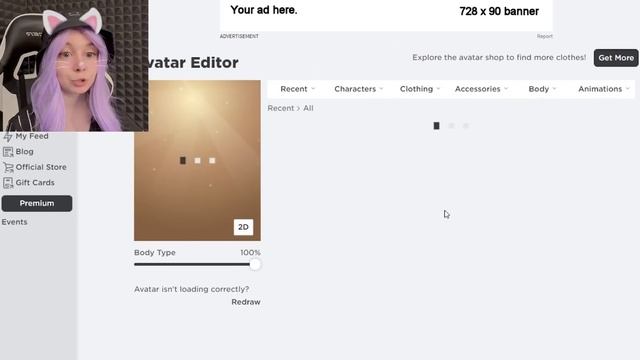The image size is (640, 360).
Task: Click the Official Store cart icon
Action: point(8,167)
